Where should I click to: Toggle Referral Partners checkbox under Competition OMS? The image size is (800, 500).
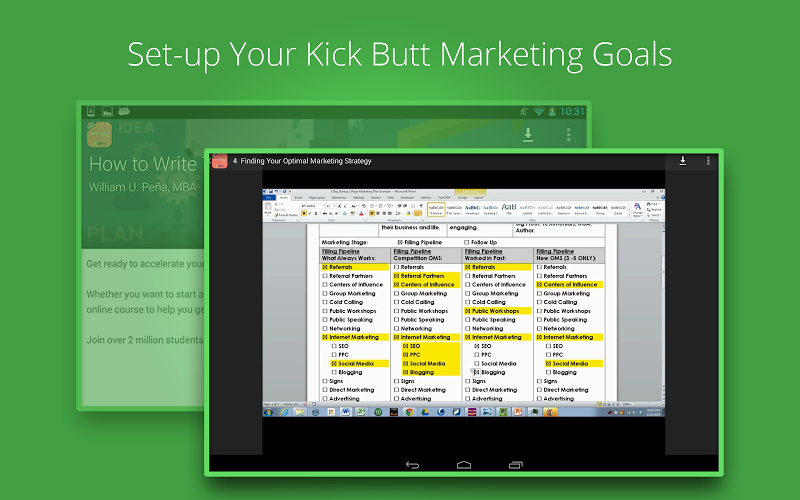coord(396,276)
